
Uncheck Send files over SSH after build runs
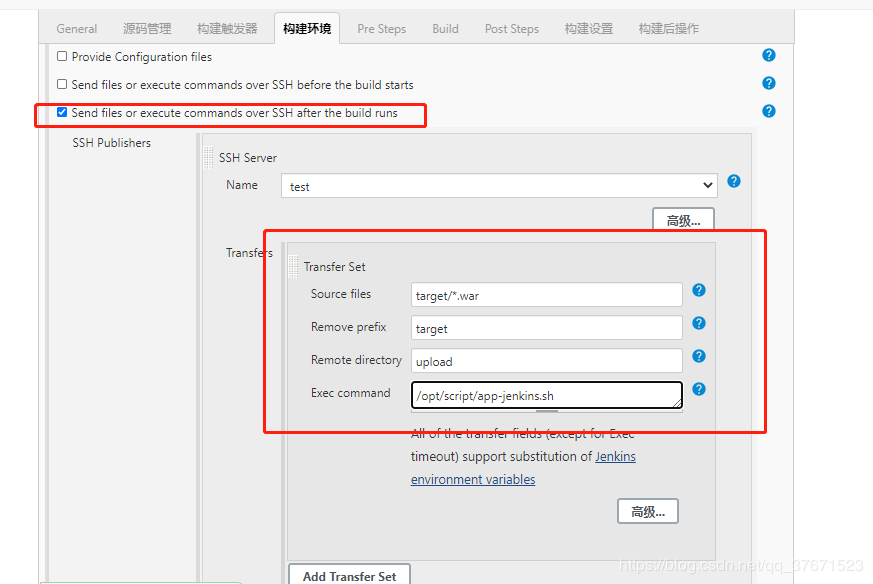coord(61,113)
